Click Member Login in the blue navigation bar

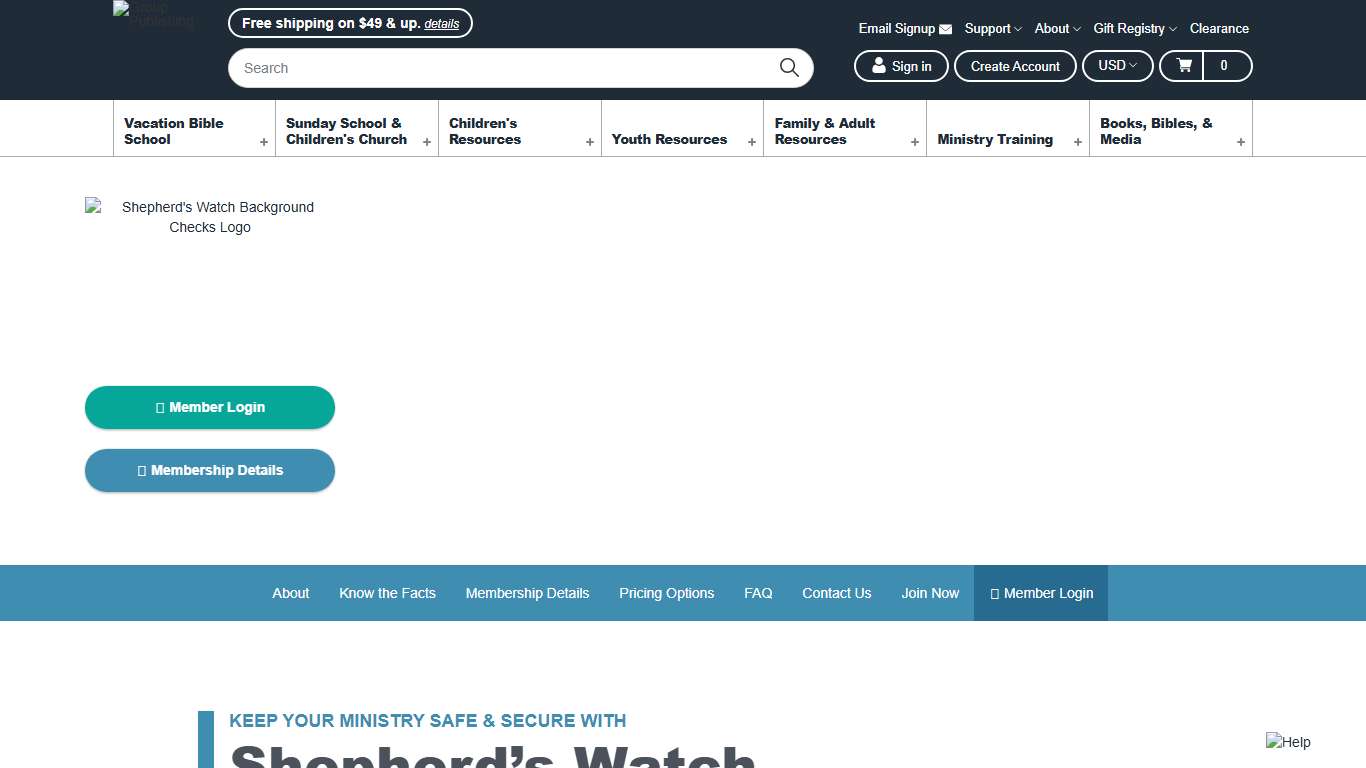[x=1041, y=593]
